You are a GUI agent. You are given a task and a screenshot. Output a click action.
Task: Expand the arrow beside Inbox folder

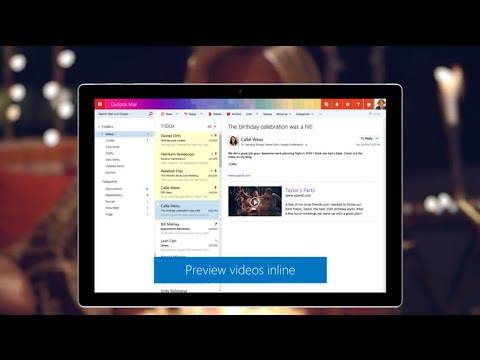pyautogui.click(x=102, y=134)
